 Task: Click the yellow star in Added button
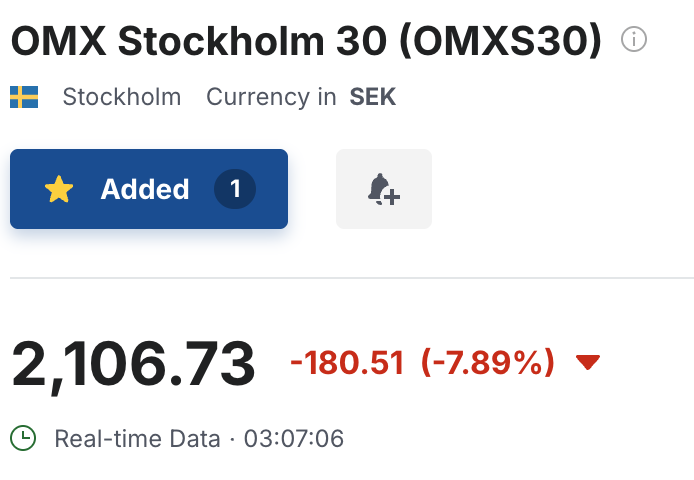(59, 189)
